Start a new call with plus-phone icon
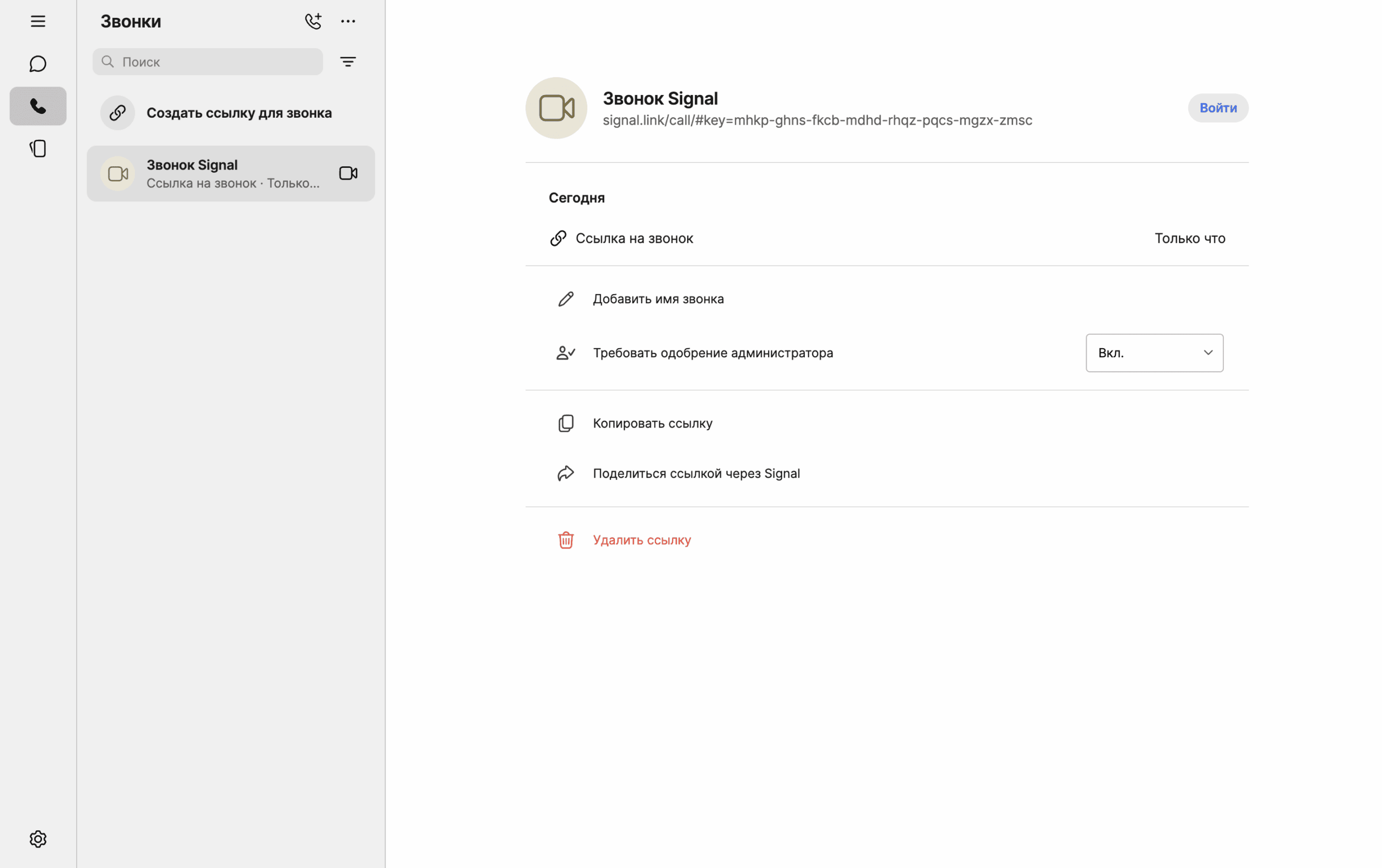The width and height of the screenshot is (1382, 868). coord(313,21)
